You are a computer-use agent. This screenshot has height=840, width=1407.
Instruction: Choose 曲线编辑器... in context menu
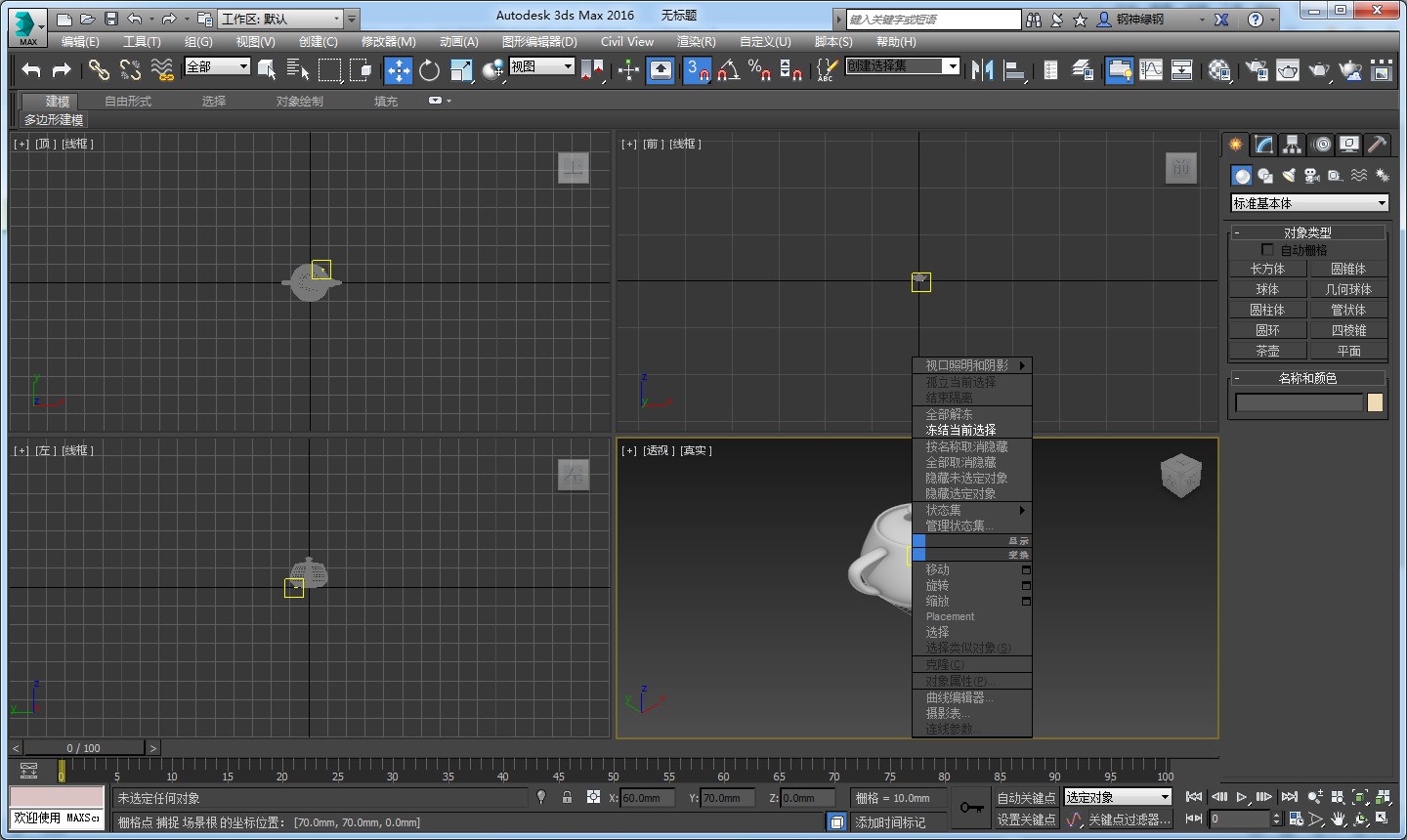972,697
